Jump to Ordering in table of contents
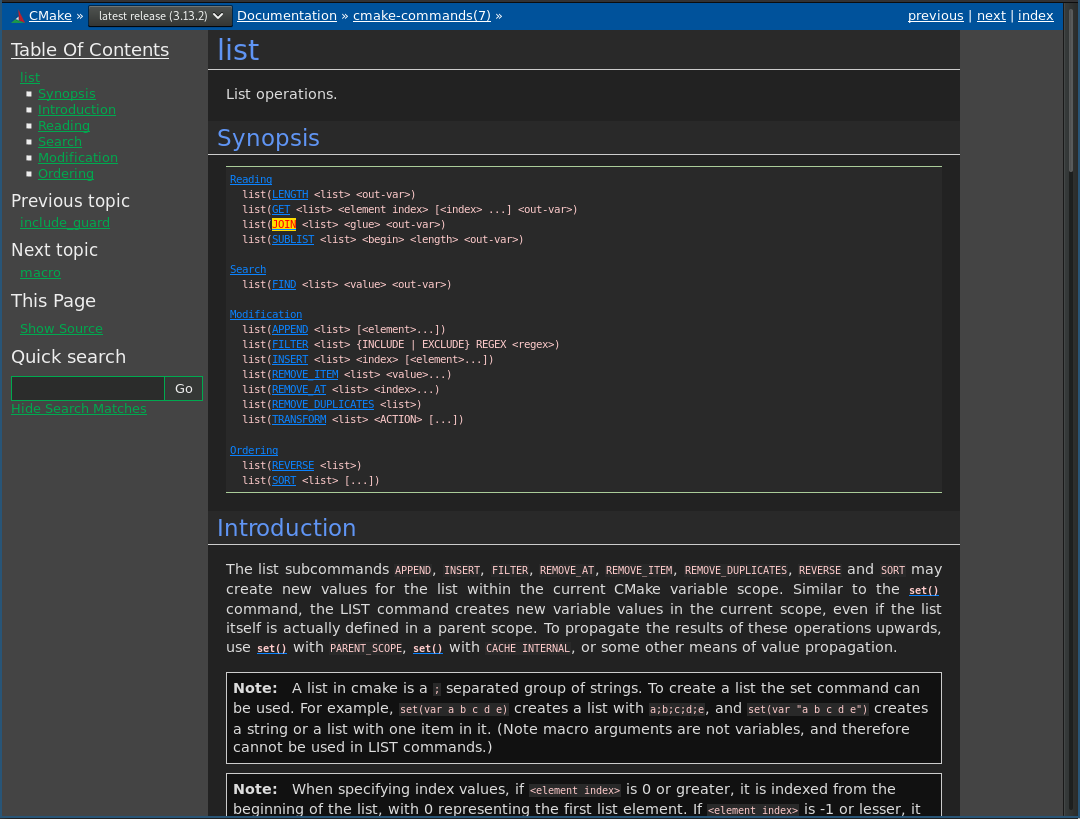The image size is (1080, 819). point(65,174)
